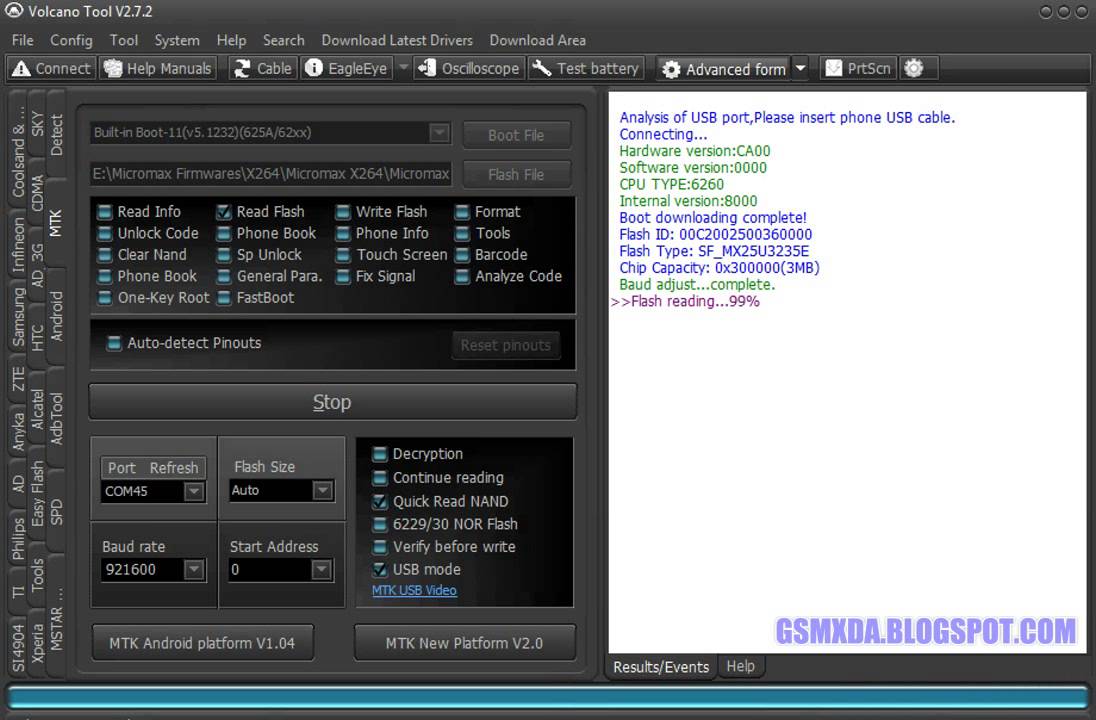
Task: Open the Baud rate 921600 dropdown
Action: point(194,570)
